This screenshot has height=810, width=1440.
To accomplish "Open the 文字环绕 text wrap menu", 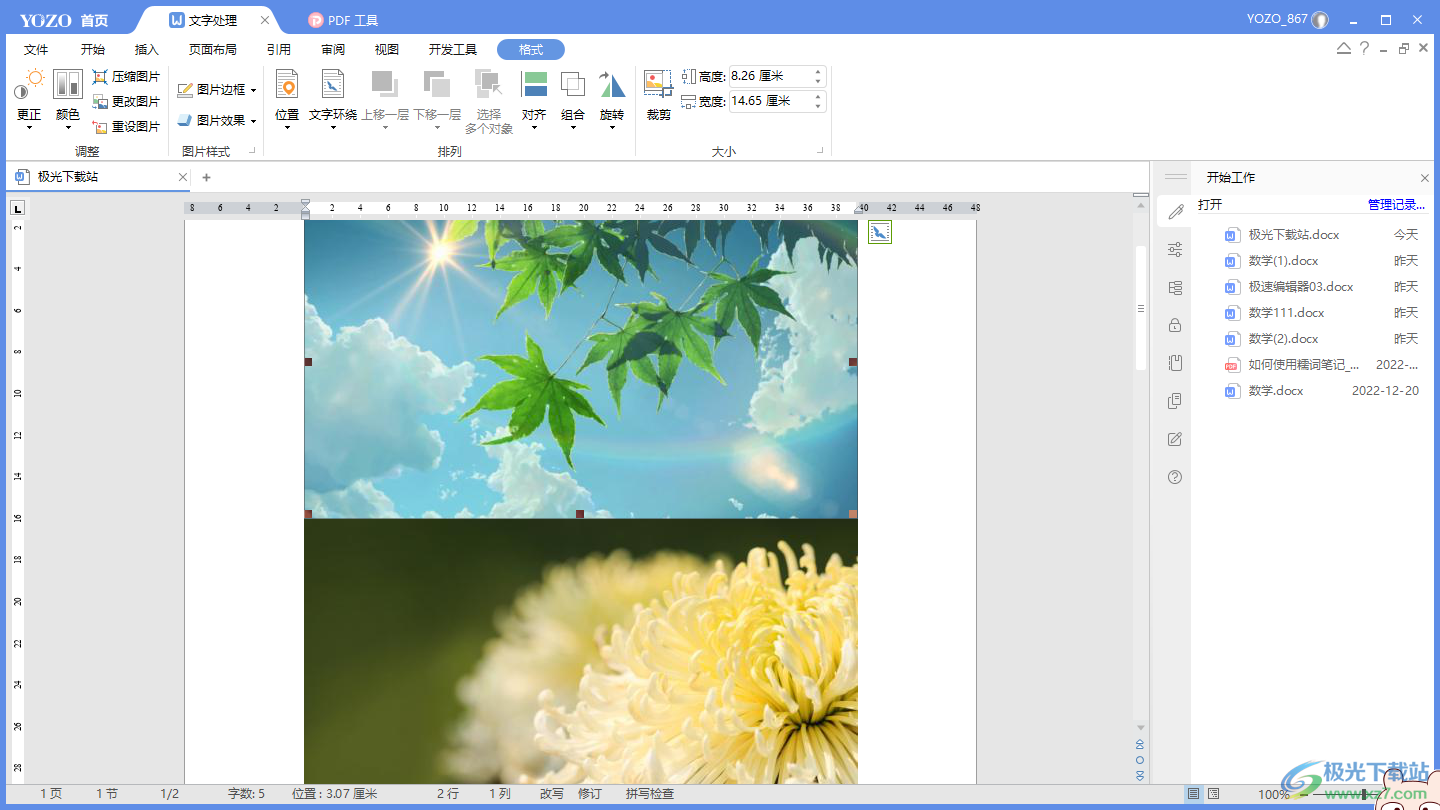I will pos(333,98).
